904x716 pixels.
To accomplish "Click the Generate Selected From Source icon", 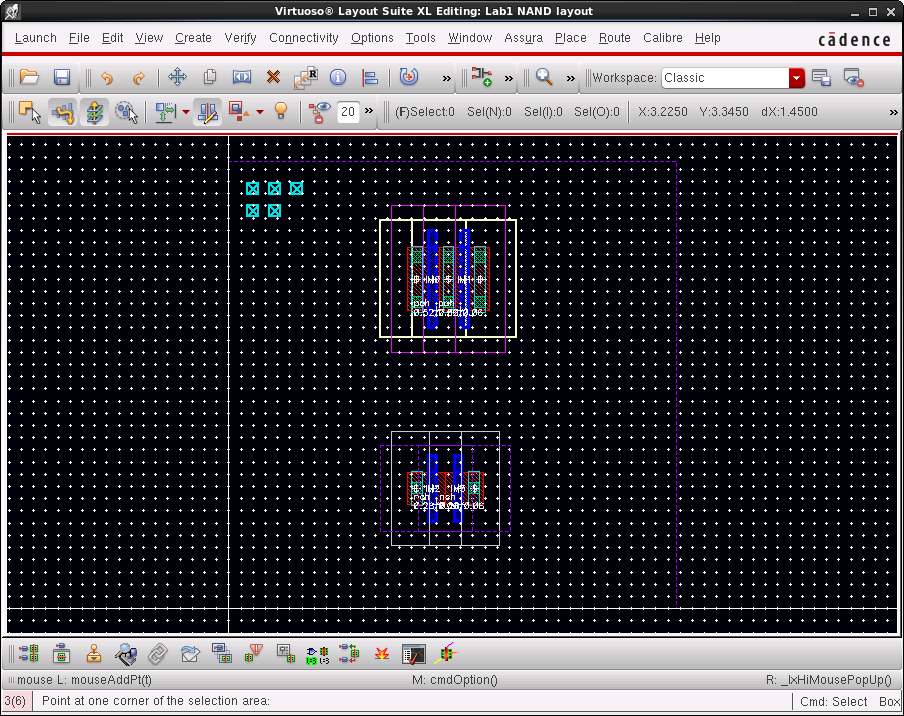I will (x=61, y=654).
